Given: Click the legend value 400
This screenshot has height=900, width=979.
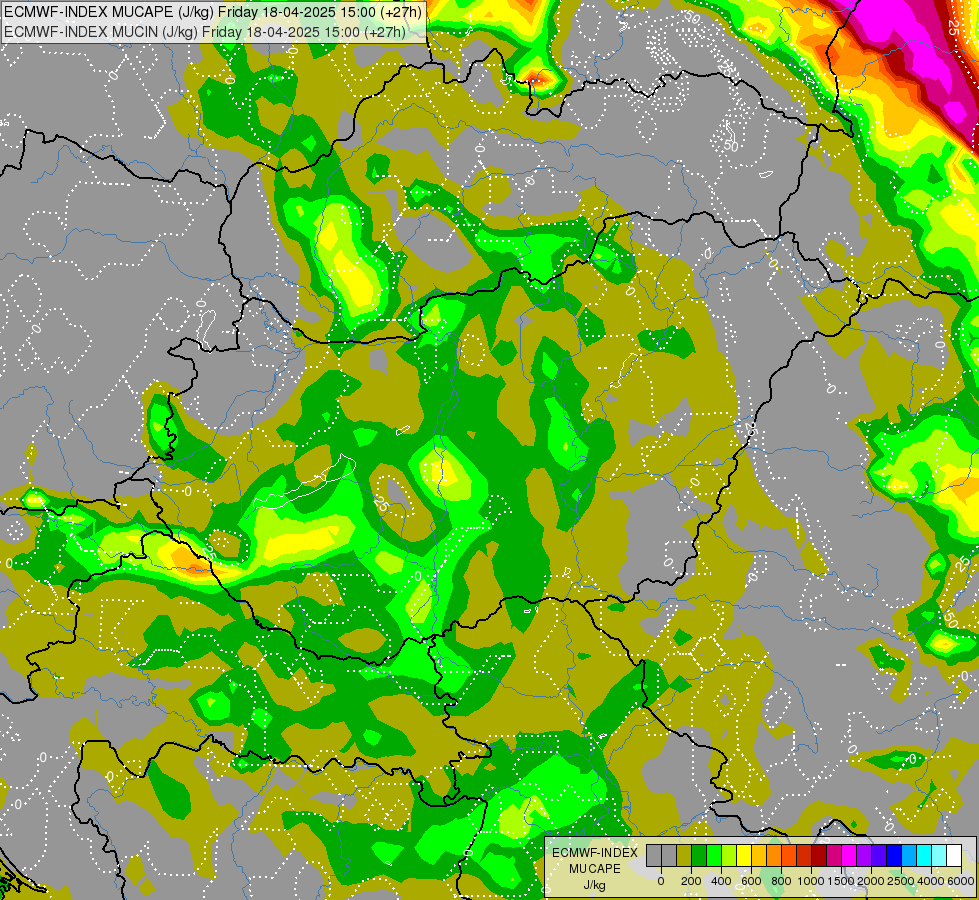Looking at the screenshot, I should coord(721,881).
